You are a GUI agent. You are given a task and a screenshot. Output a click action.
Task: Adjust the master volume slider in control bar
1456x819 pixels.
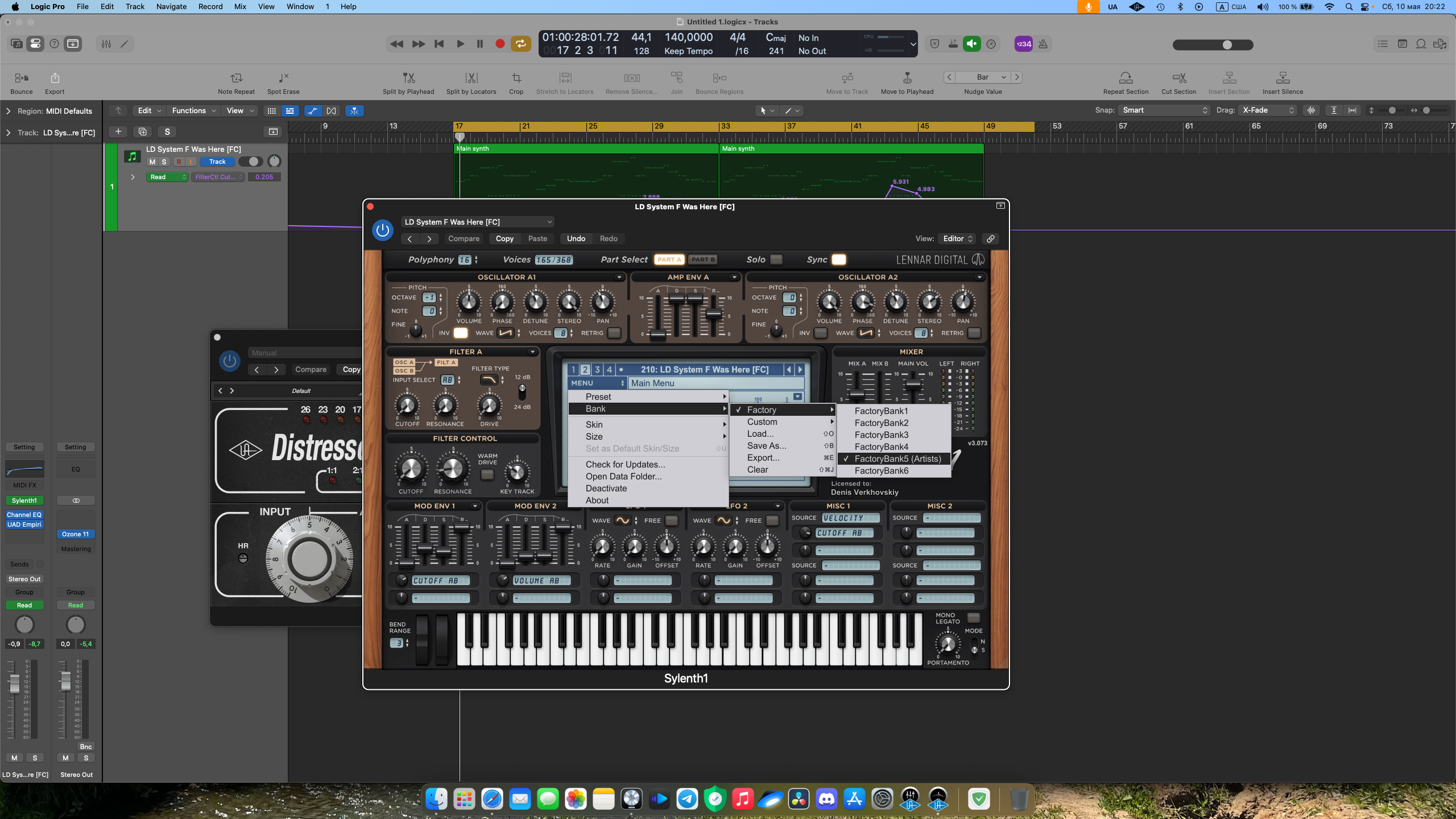click(x=1213, y=45)
